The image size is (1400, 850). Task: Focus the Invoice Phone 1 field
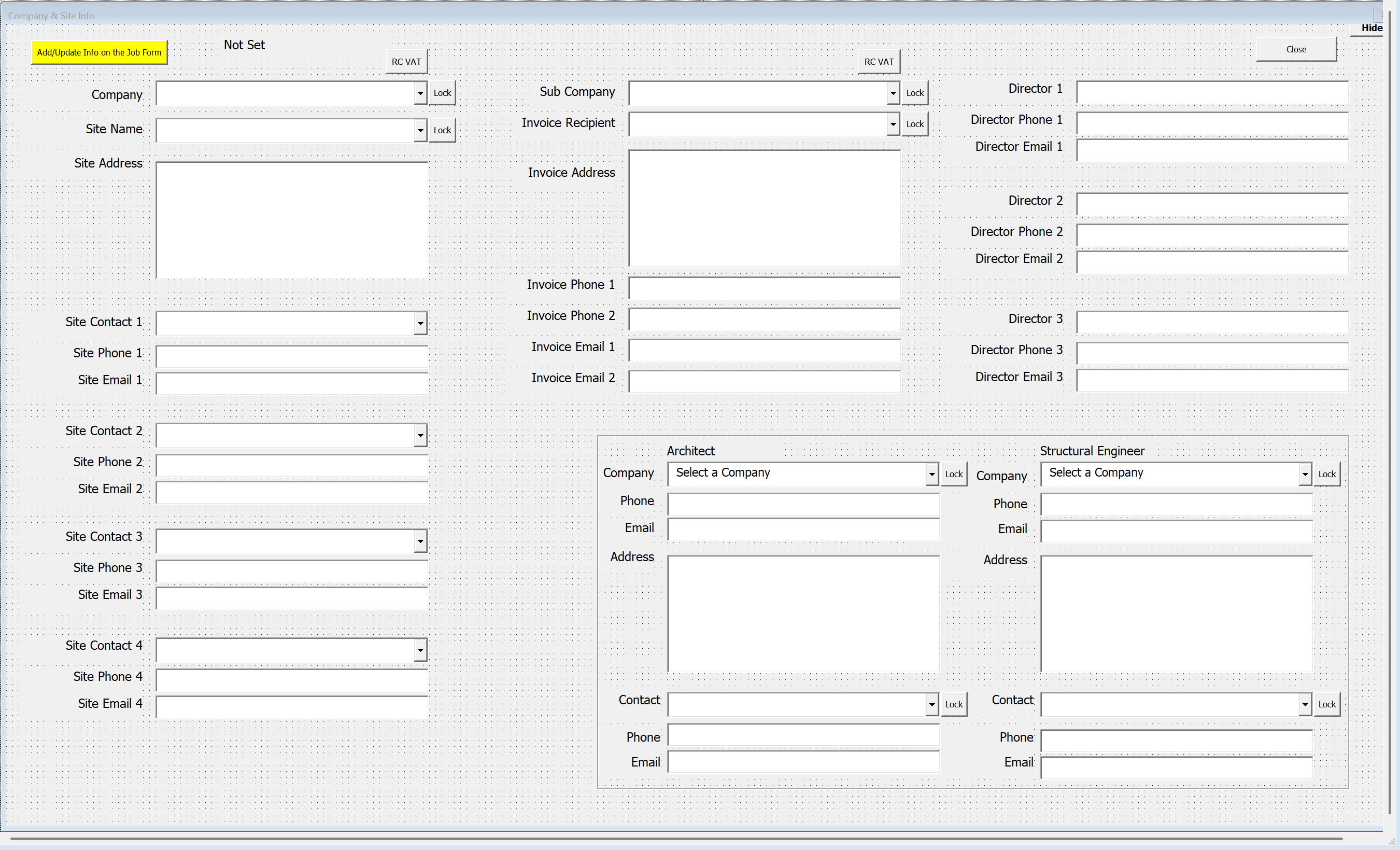pos(763,288)
